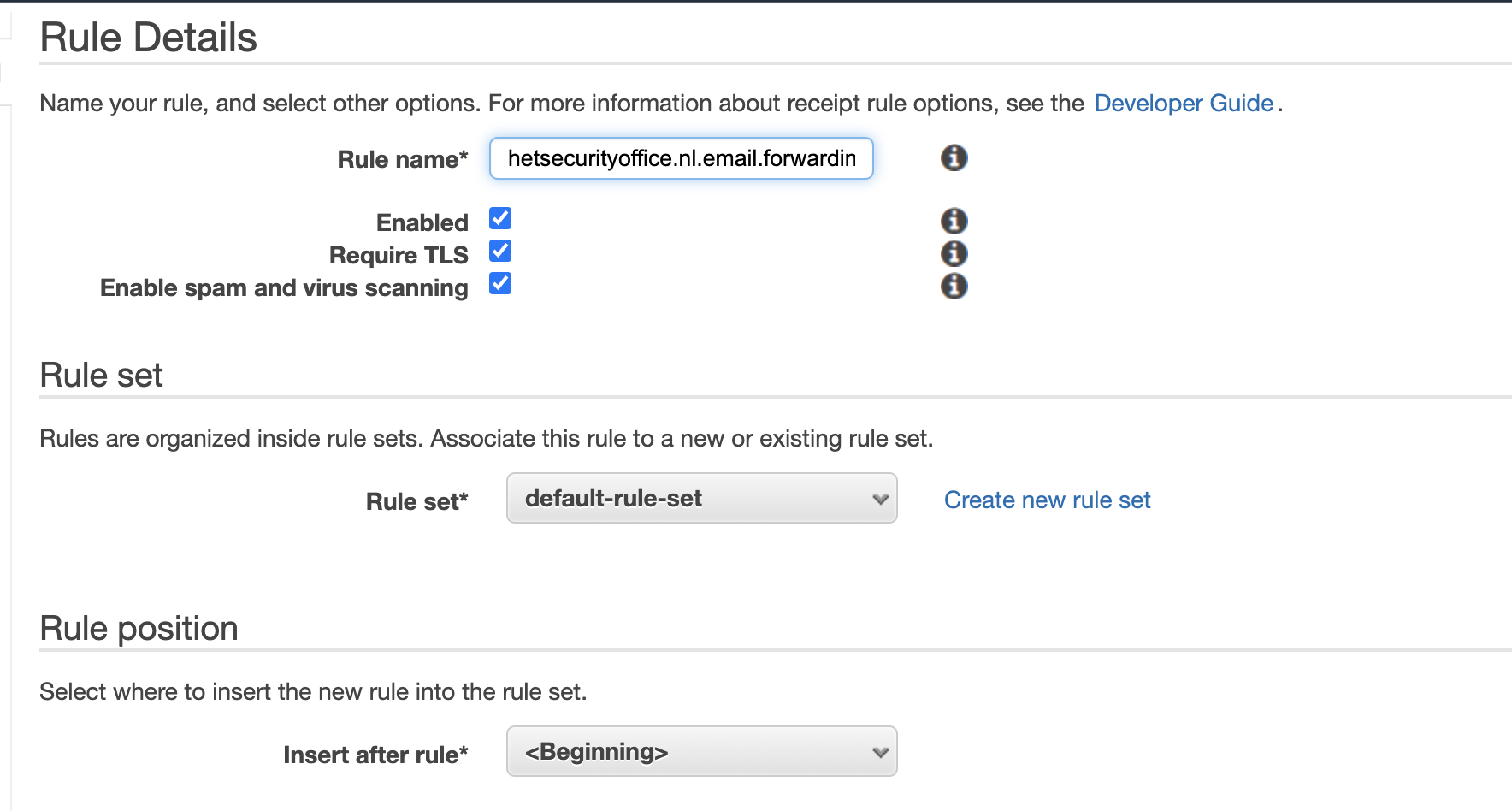Screen dimensions: 1512x811
Task: Open the Rule set dropdown showing default-rule-set
Action: point(701,498)
